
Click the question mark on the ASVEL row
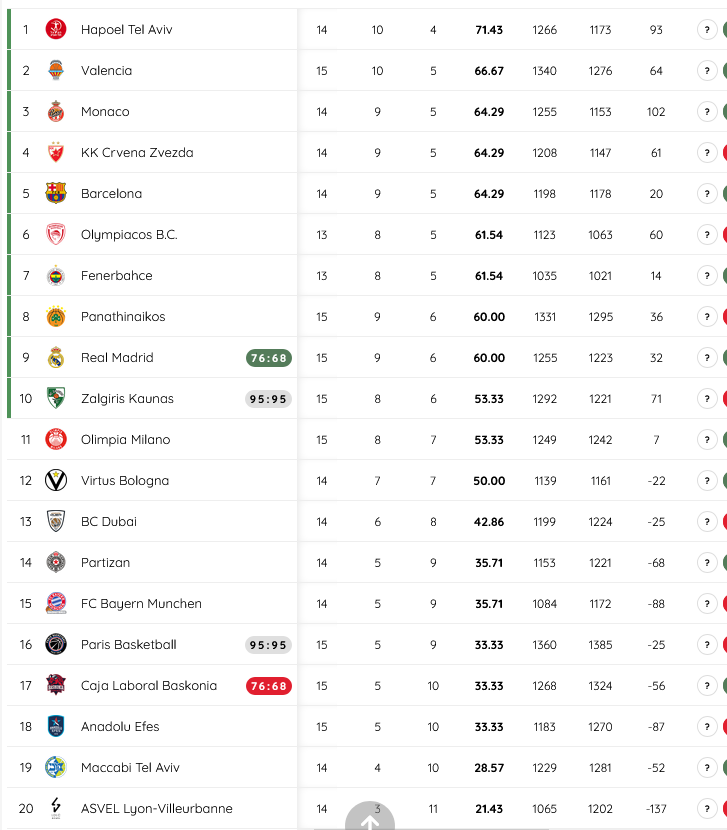(708, 808)
